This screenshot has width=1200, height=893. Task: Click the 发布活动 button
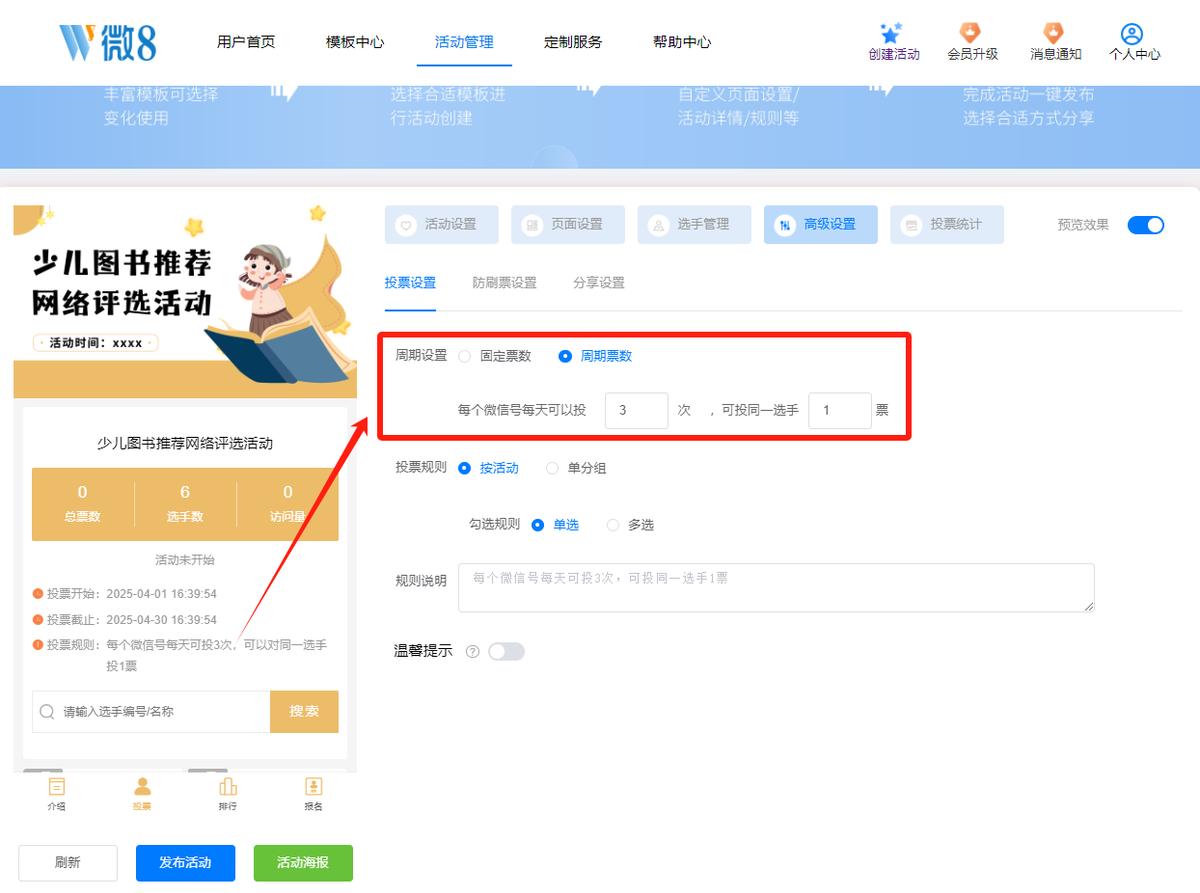[x=186, y=862]
